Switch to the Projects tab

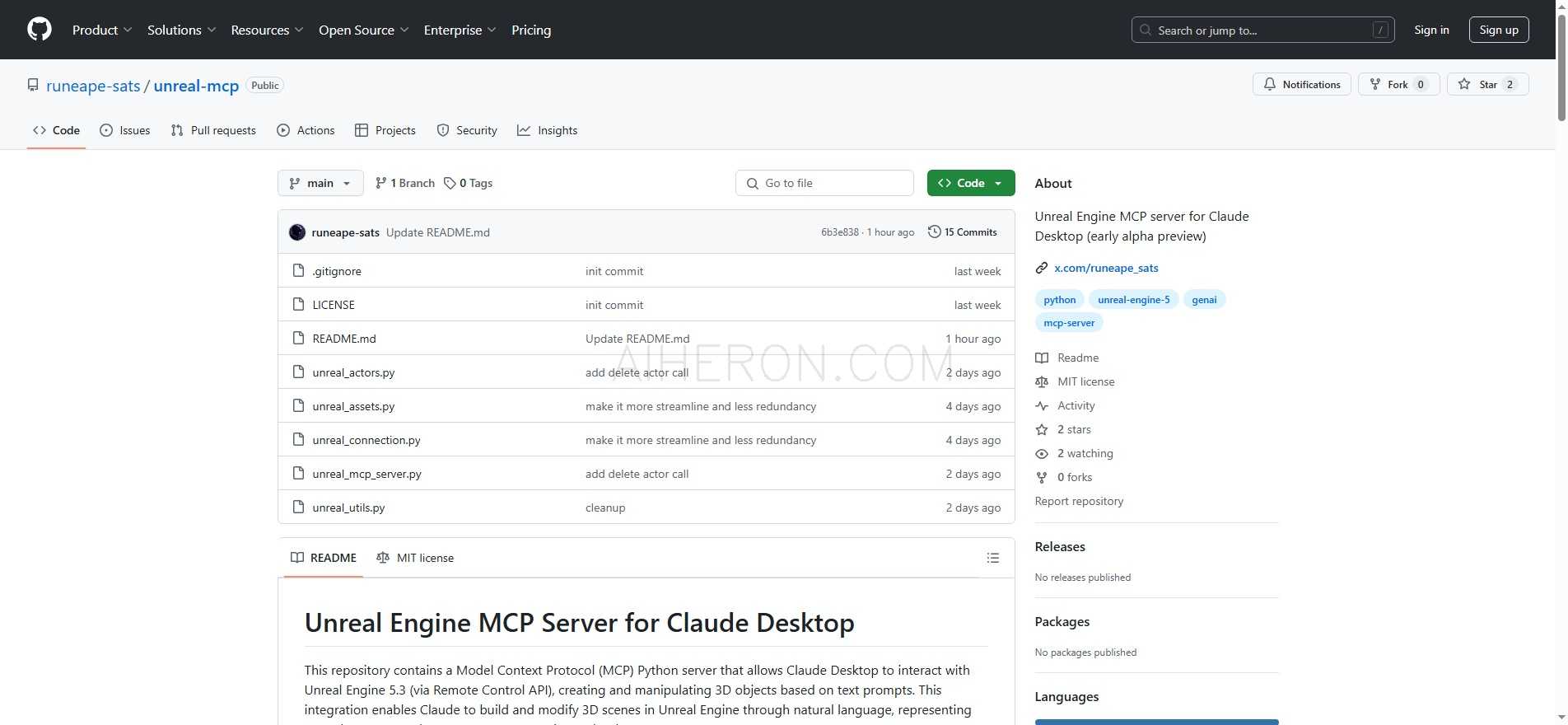click(x=385, y=130)
